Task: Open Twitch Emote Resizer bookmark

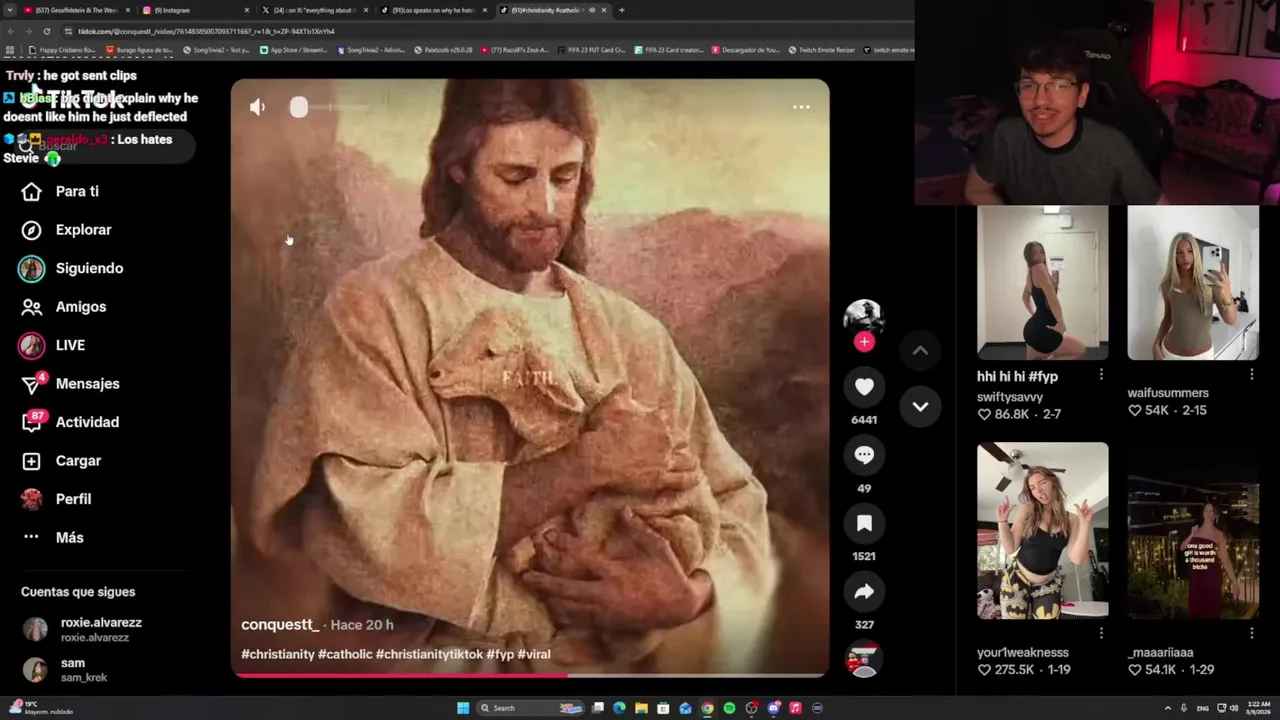Action: tap(822, 50)
